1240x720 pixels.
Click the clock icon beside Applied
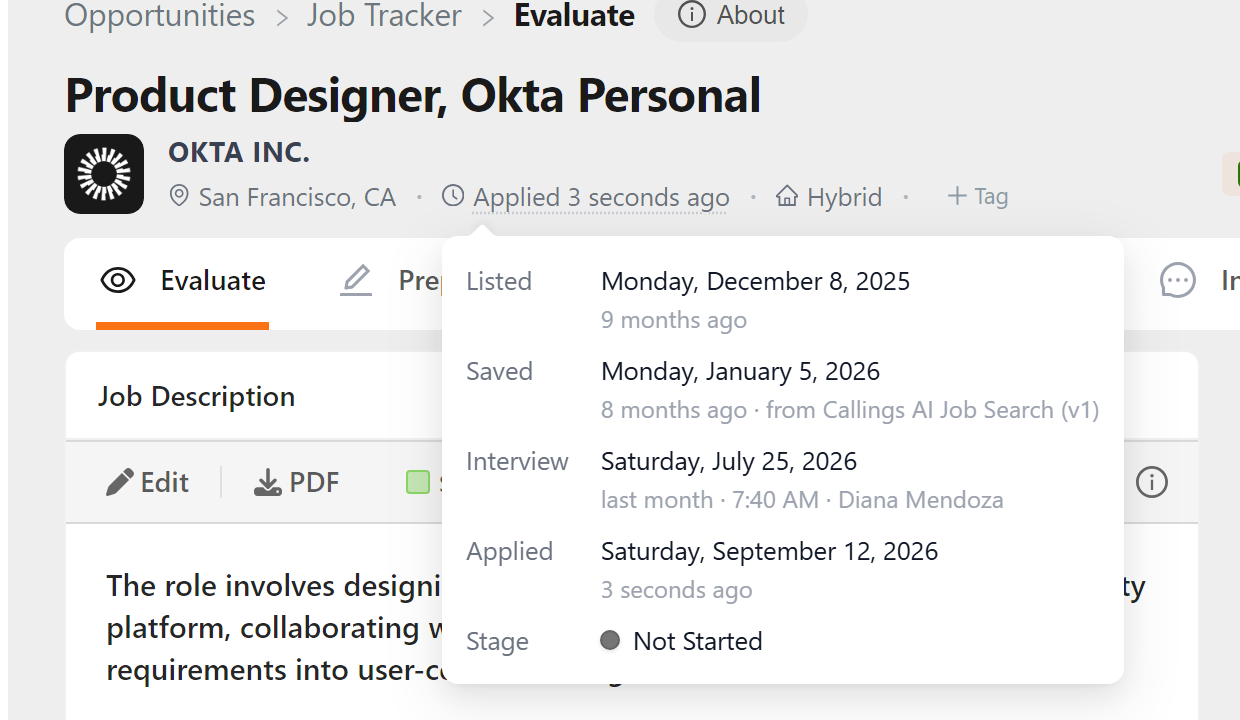[453, 195]
